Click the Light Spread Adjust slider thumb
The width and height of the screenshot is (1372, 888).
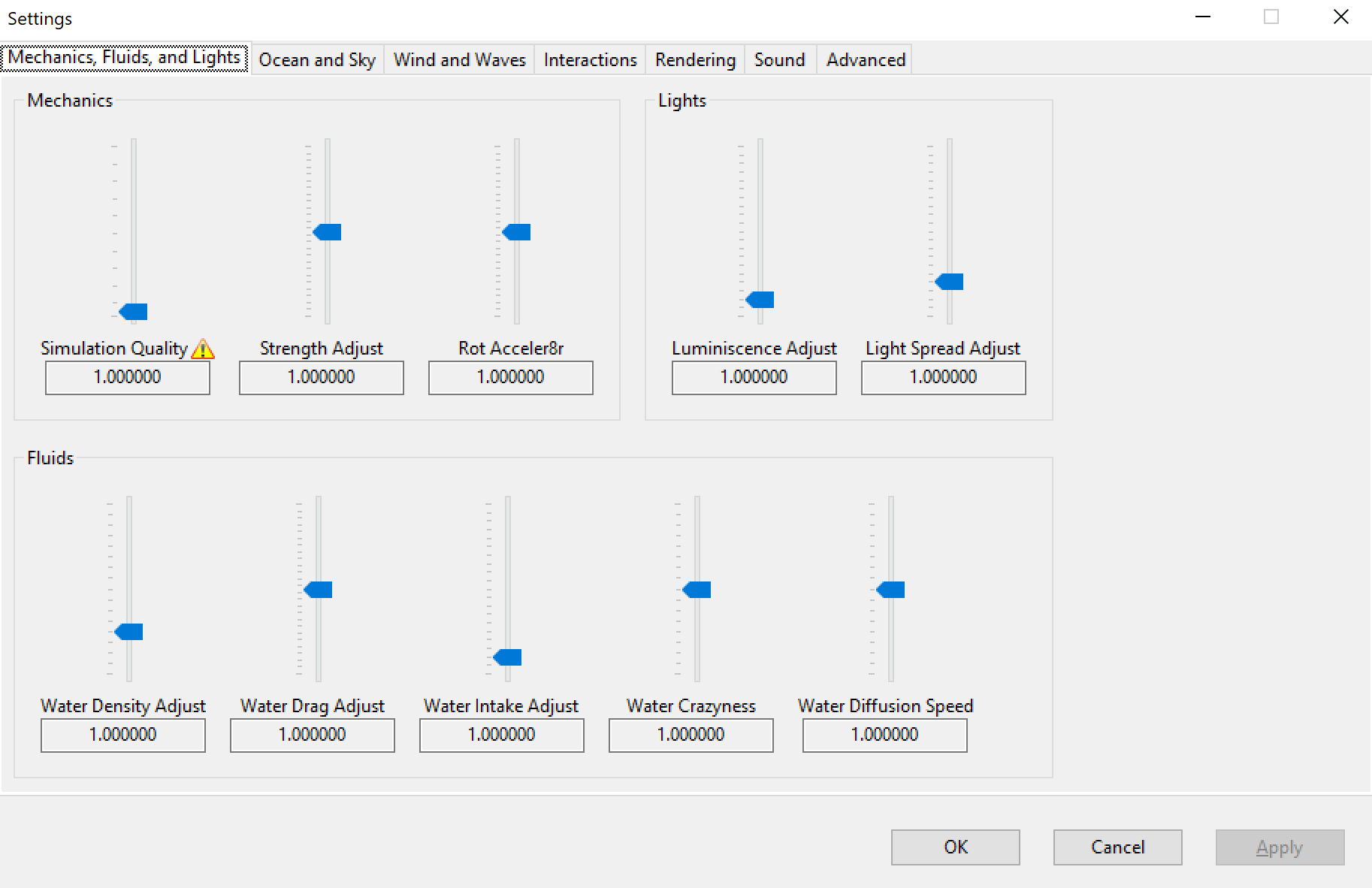[x=950, y=282]
